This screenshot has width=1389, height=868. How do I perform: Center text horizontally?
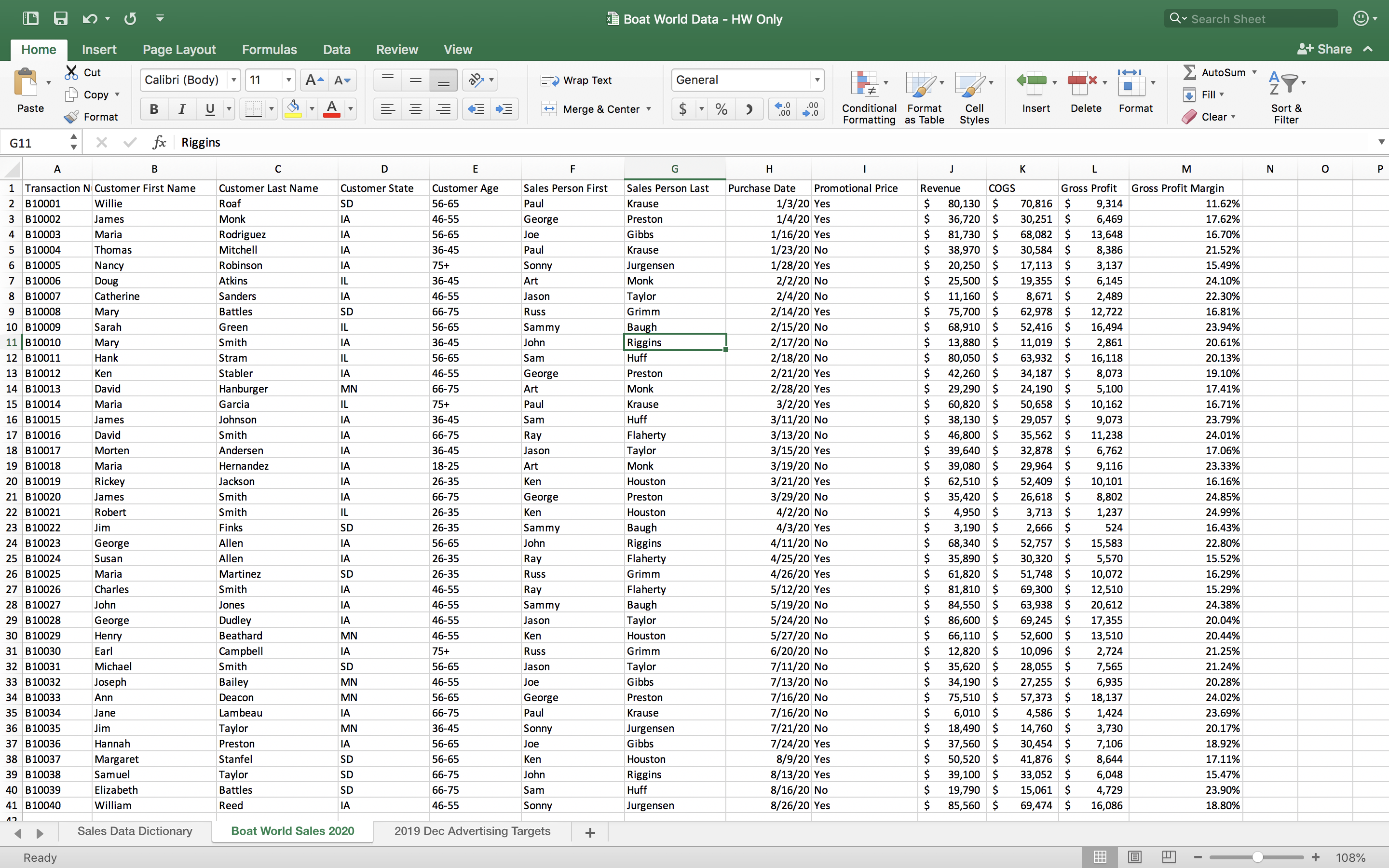tap(416, 108)
